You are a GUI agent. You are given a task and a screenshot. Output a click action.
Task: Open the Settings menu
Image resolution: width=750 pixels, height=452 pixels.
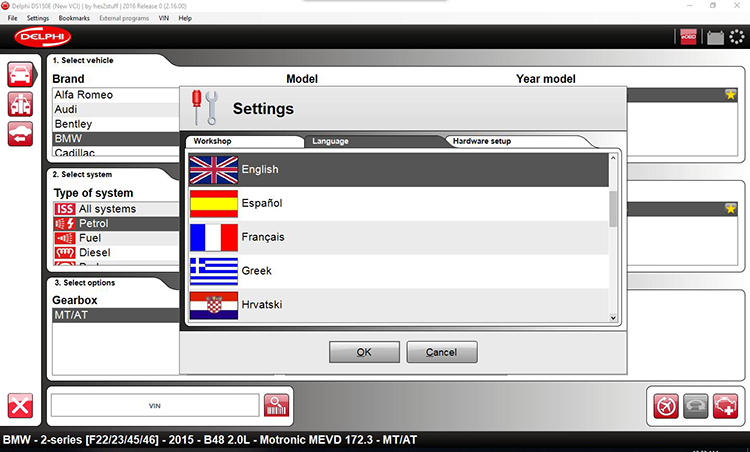pos(38,18)
